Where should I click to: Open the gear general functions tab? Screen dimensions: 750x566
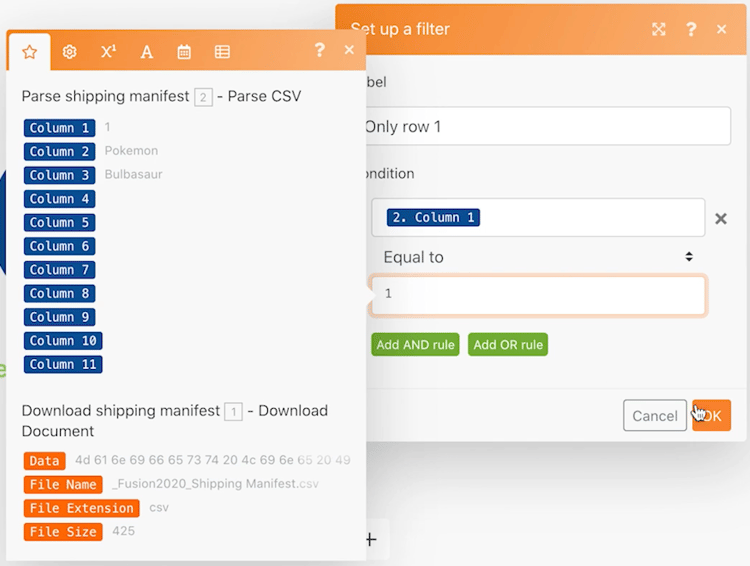point(69,52)
